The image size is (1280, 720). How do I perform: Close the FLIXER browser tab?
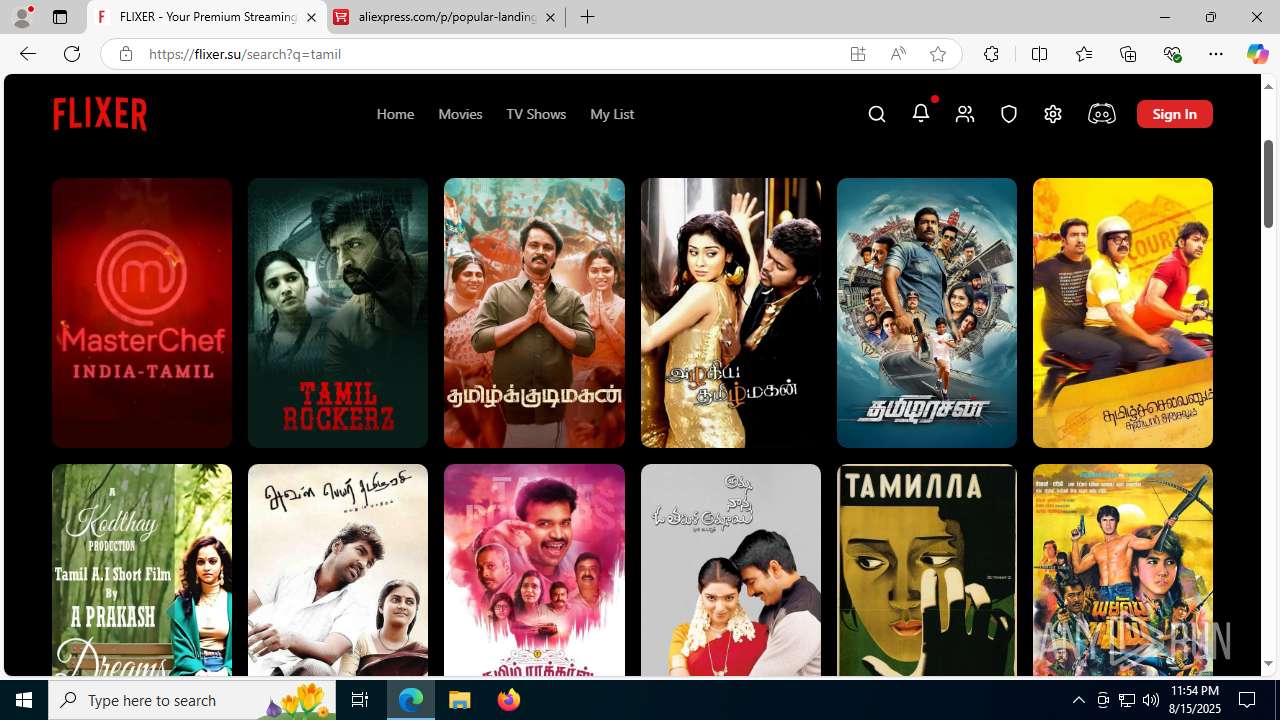311,17
